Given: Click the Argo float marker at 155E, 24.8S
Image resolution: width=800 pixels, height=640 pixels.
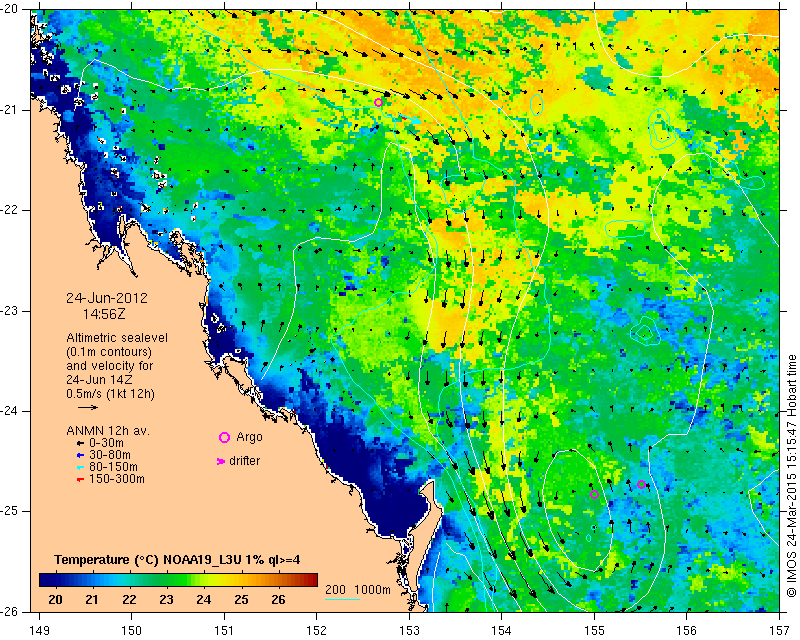Looking at the screenshot, I should click(x=594, y=494).
